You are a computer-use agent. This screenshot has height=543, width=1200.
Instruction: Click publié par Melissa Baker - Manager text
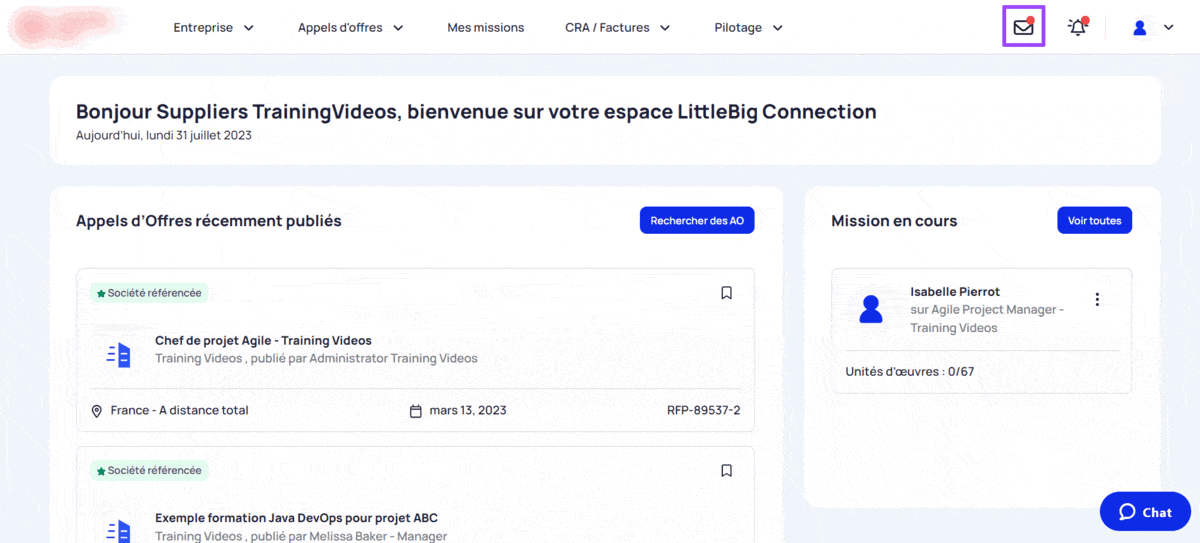(349, 536)
